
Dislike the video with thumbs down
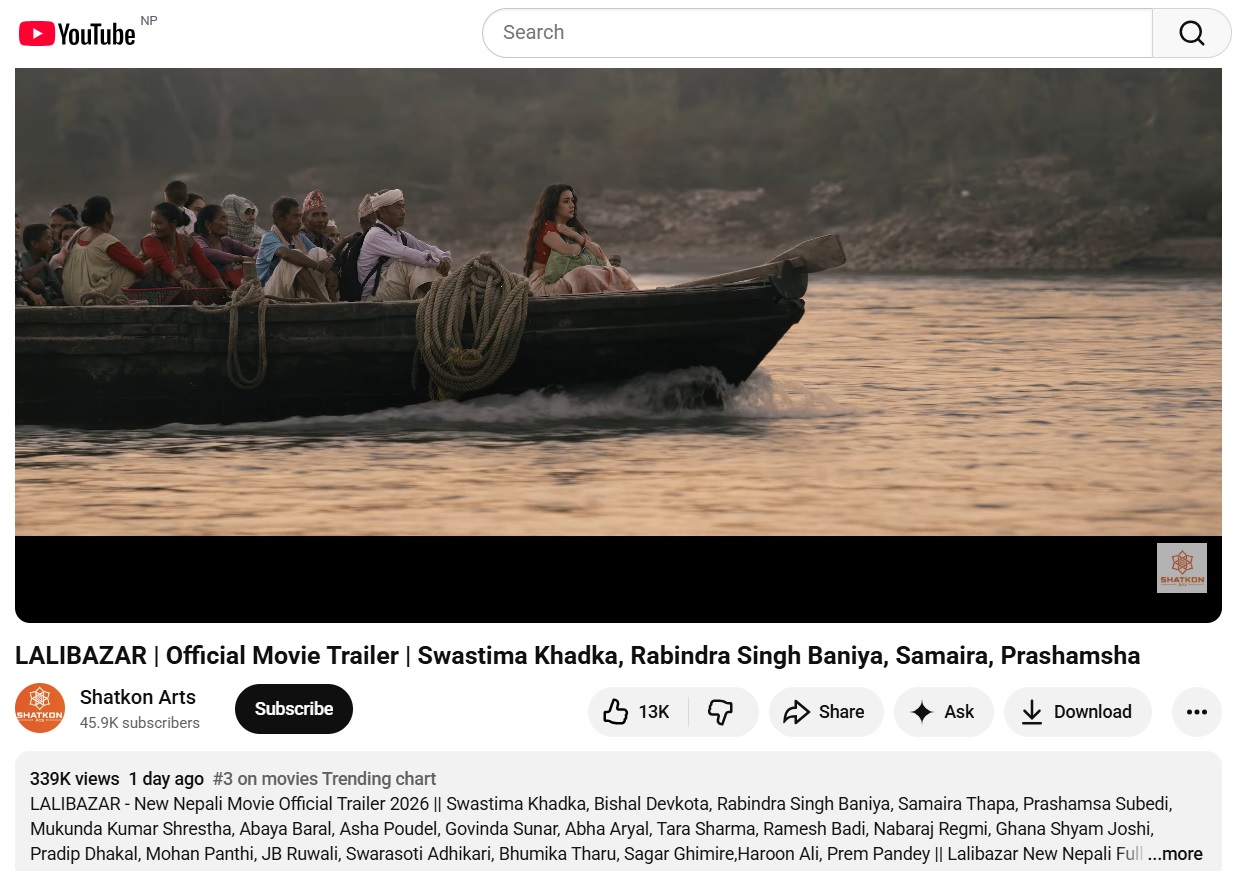click(721, 712)
